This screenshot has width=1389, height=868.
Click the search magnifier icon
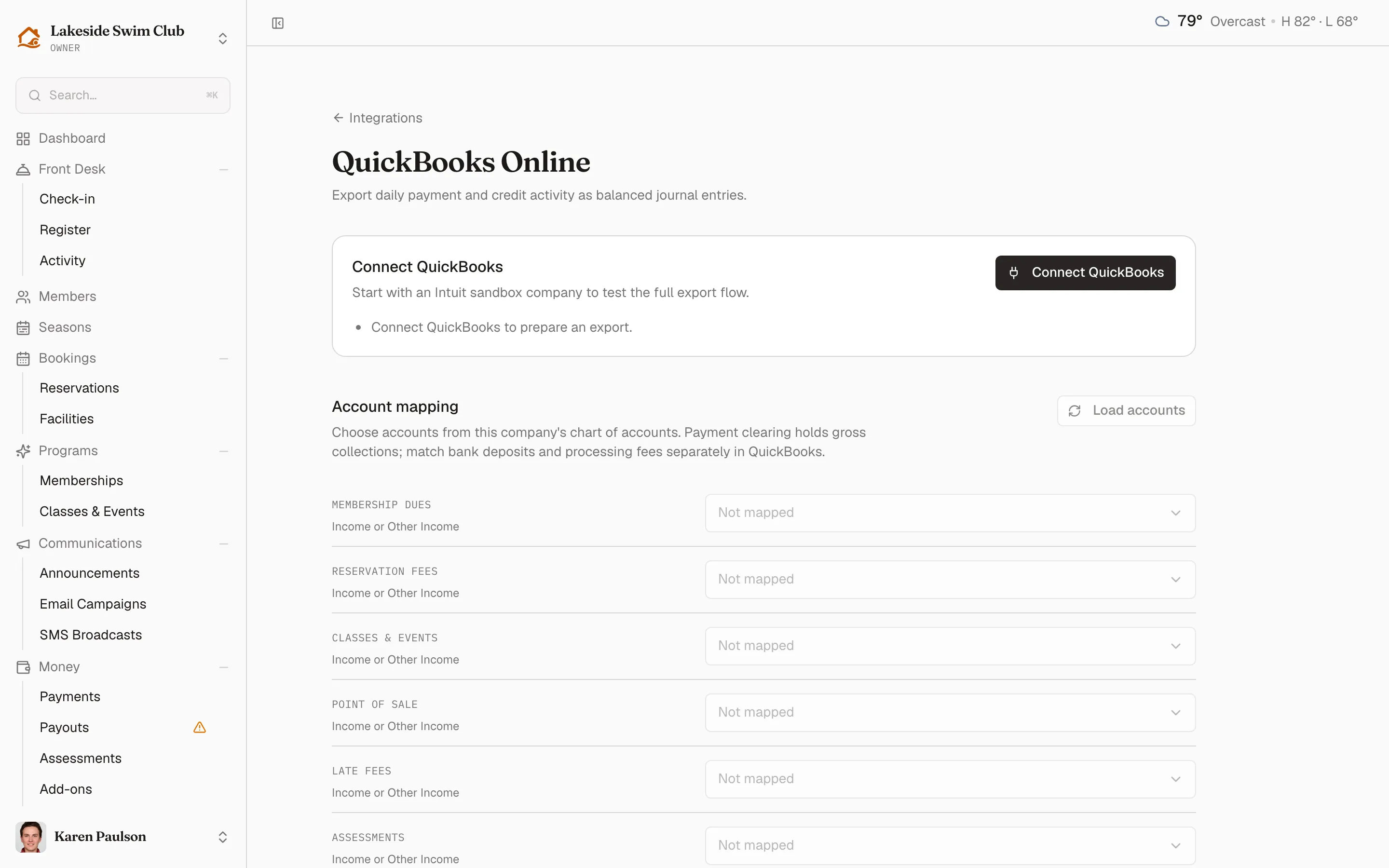coord(35,95)
